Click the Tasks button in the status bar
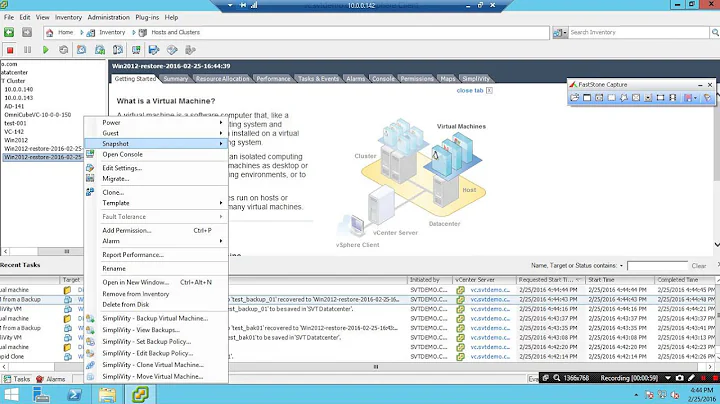 click(x=17, y=379)
